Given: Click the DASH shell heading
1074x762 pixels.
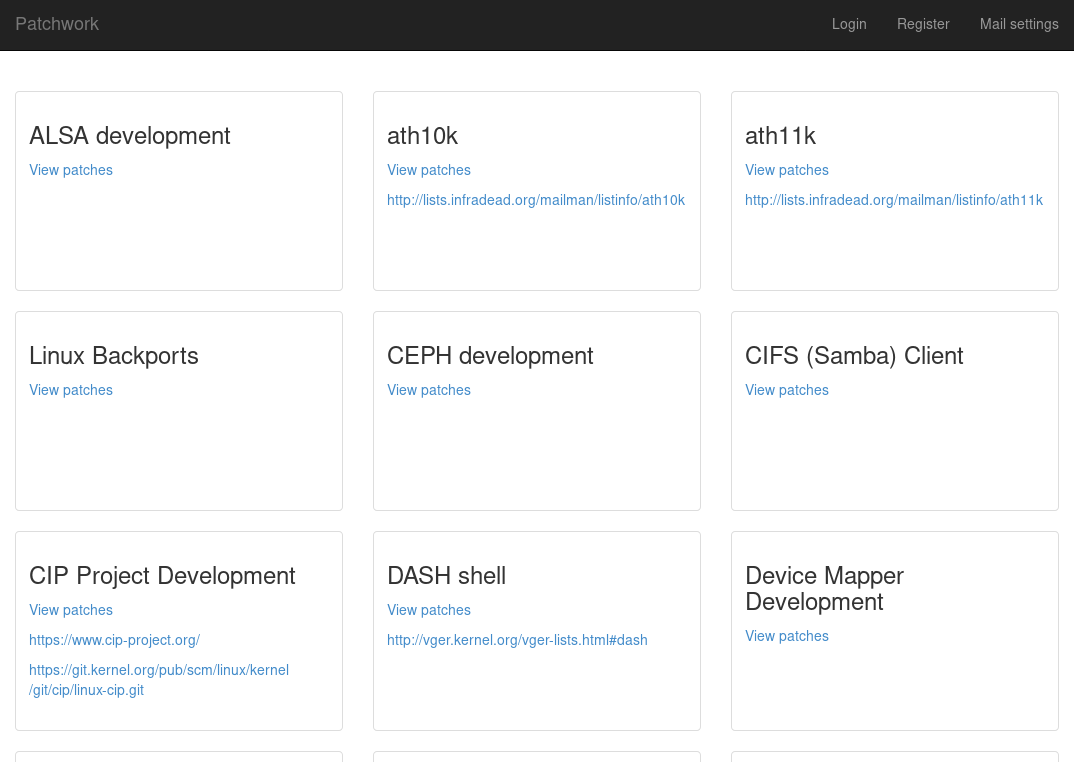Looking at the screenshot, I should [x=447, y=576].
